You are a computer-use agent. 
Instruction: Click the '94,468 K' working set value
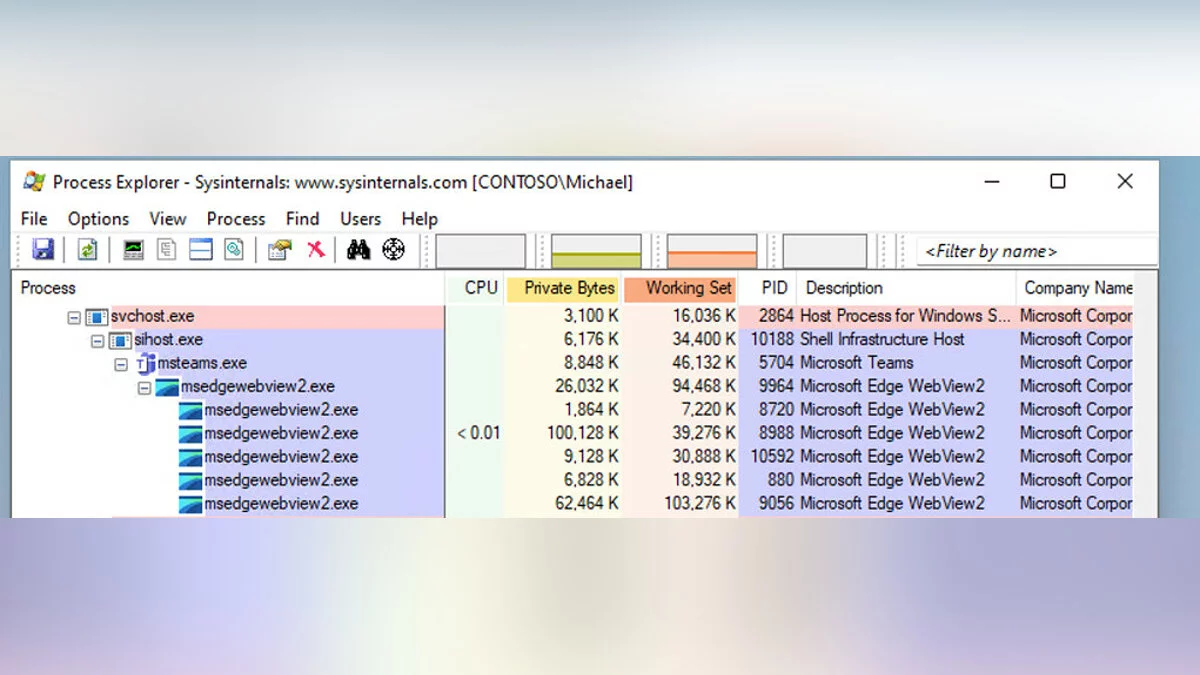tap(704, 386)
